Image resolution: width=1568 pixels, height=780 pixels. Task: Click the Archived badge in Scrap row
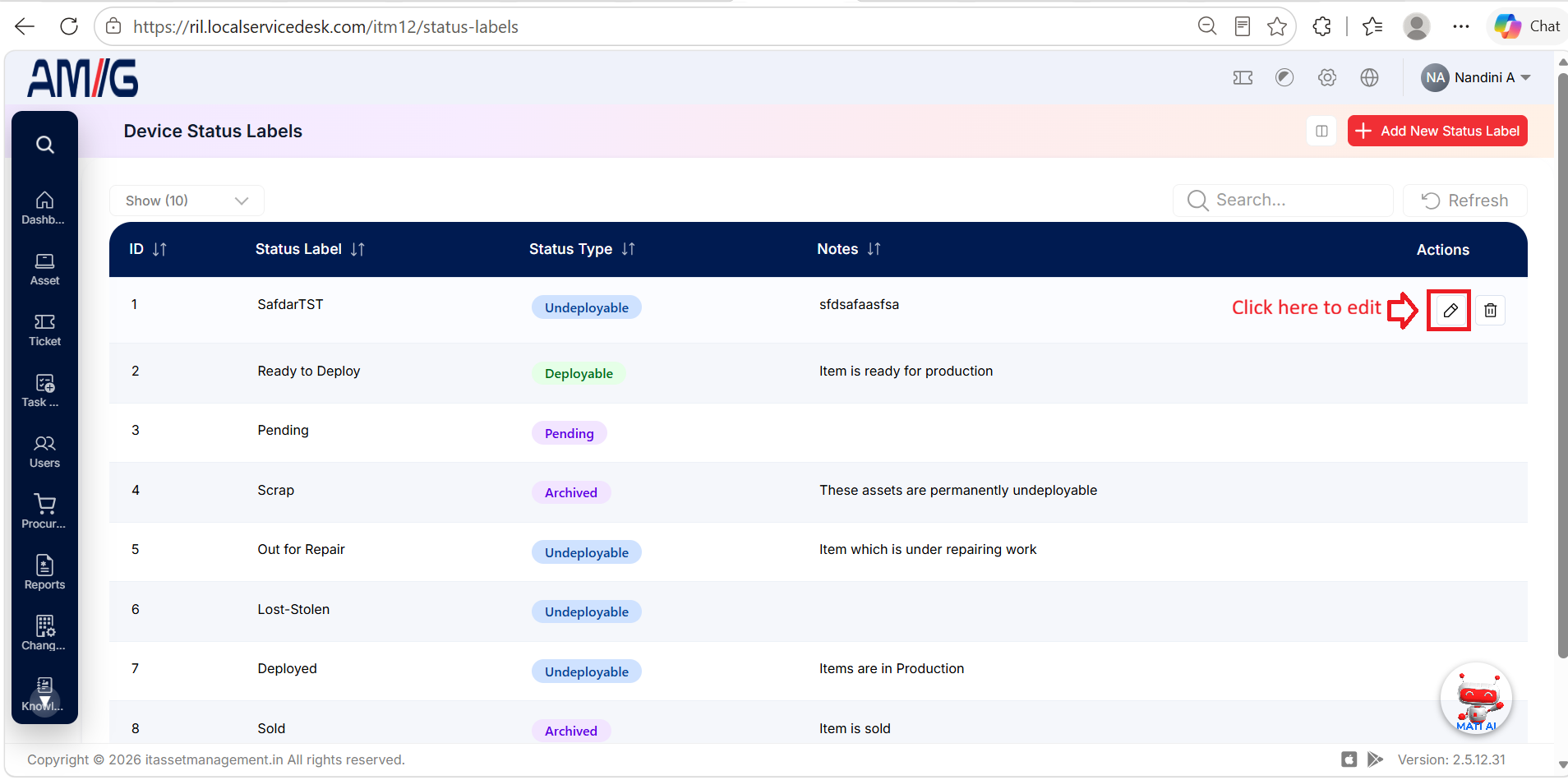coord(571,492)
